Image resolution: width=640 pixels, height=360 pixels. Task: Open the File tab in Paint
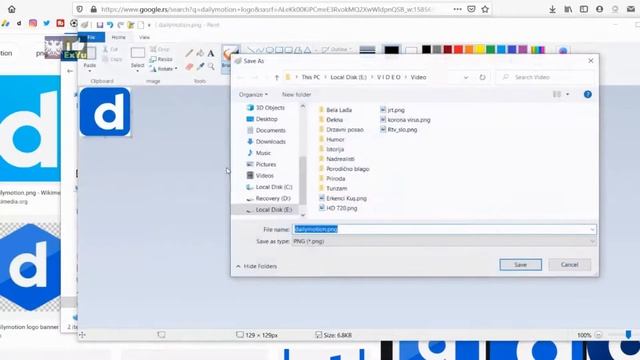[x=91, y=37]
